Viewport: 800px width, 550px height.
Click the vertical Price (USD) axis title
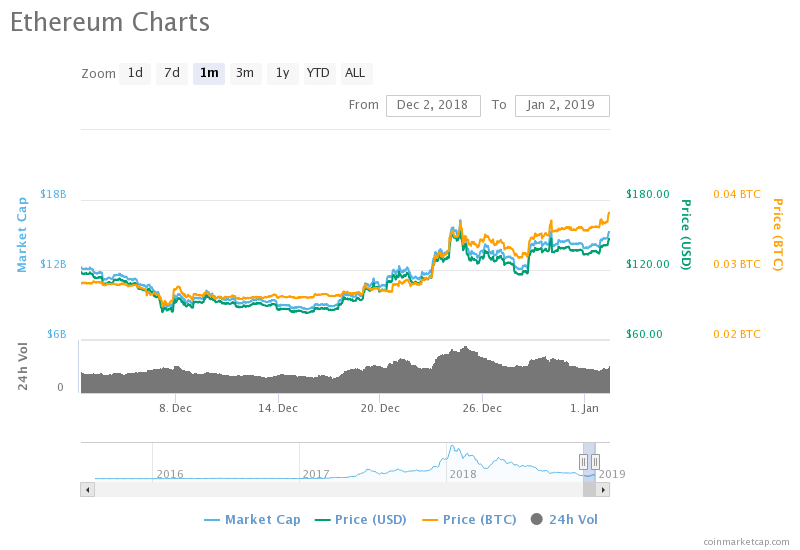686,235
